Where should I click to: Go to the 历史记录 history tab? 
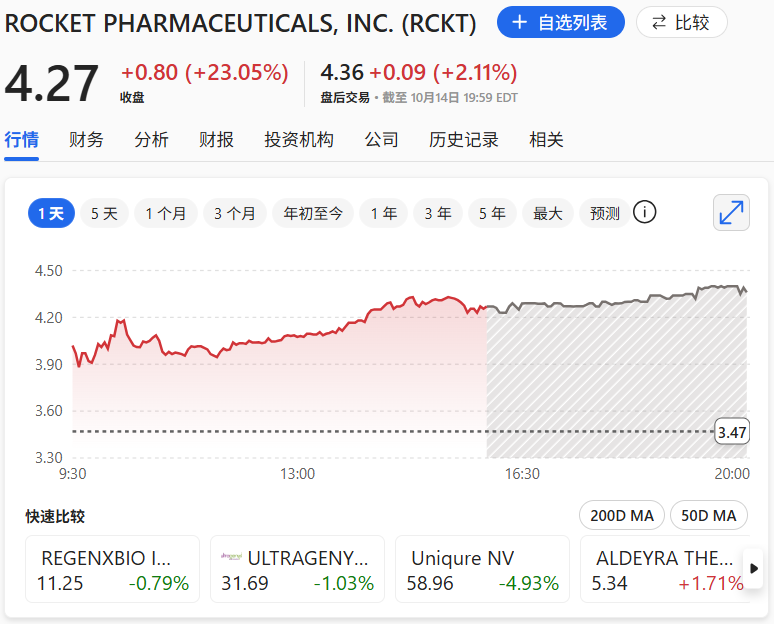click(x=464, y=140)
